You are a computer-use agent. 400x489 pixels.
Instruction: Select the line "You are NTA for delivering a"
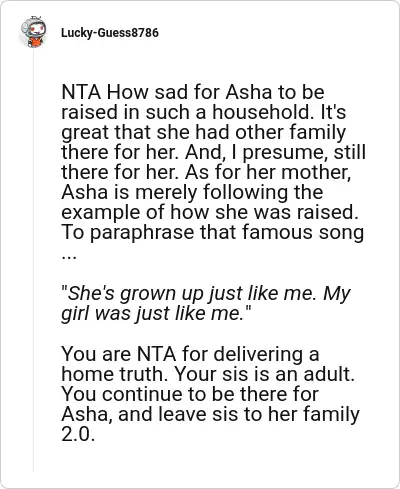pos(190,354)
